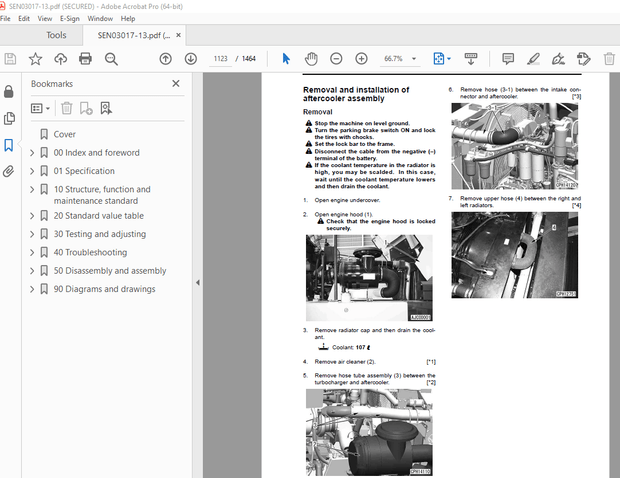Open the security padlock panel
620x478 pixels.
point(9,92)
